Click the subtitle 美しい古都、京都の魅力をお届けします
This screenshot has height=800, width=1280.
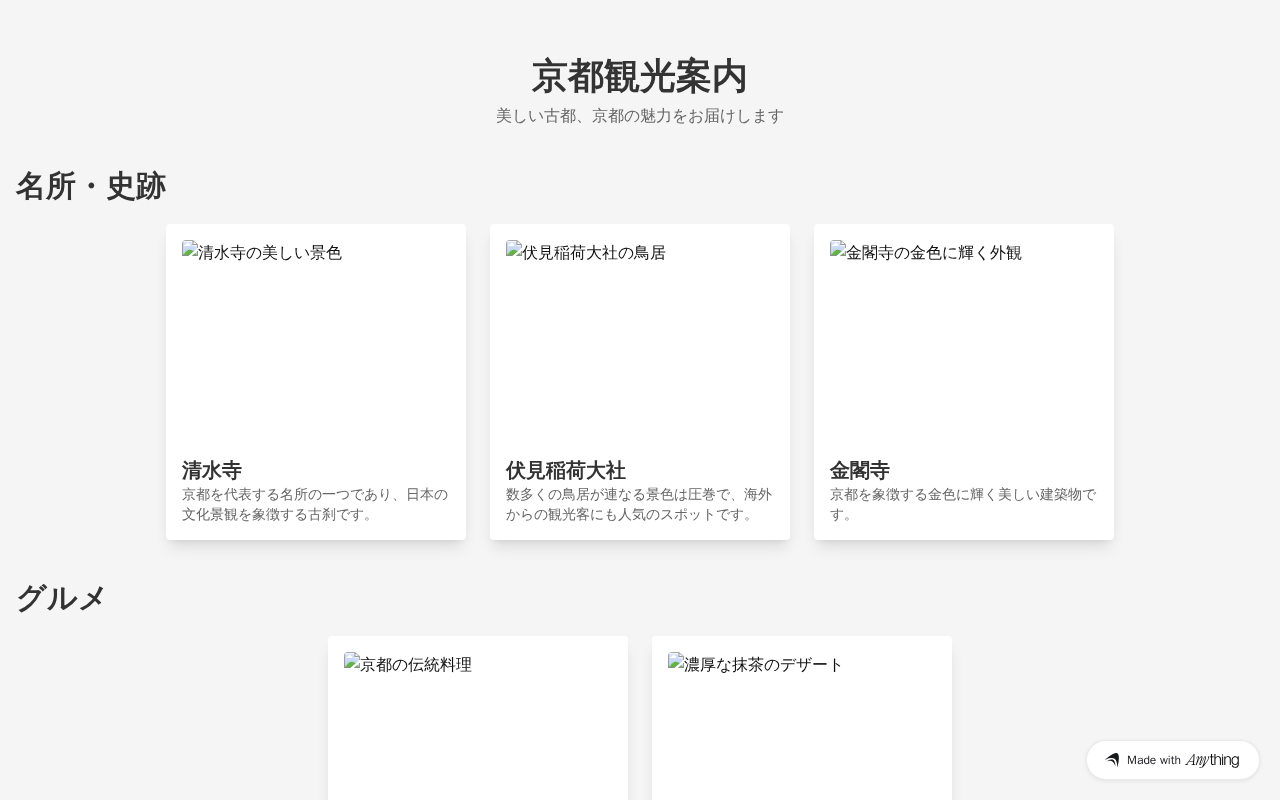[x=640, y=116]
